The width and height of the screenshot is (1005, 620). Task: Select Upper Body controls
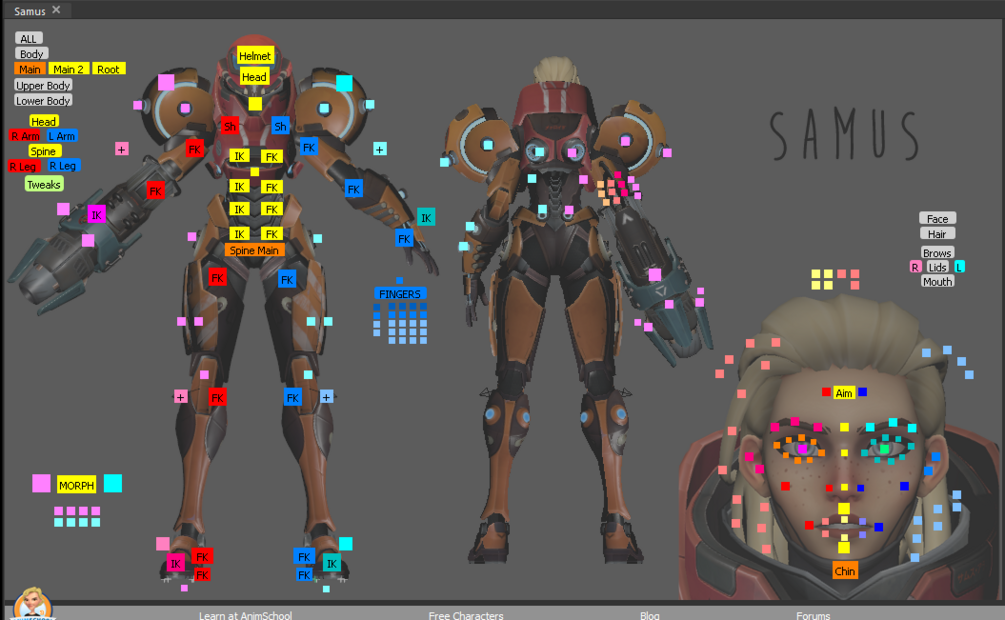tap(43, 85)
